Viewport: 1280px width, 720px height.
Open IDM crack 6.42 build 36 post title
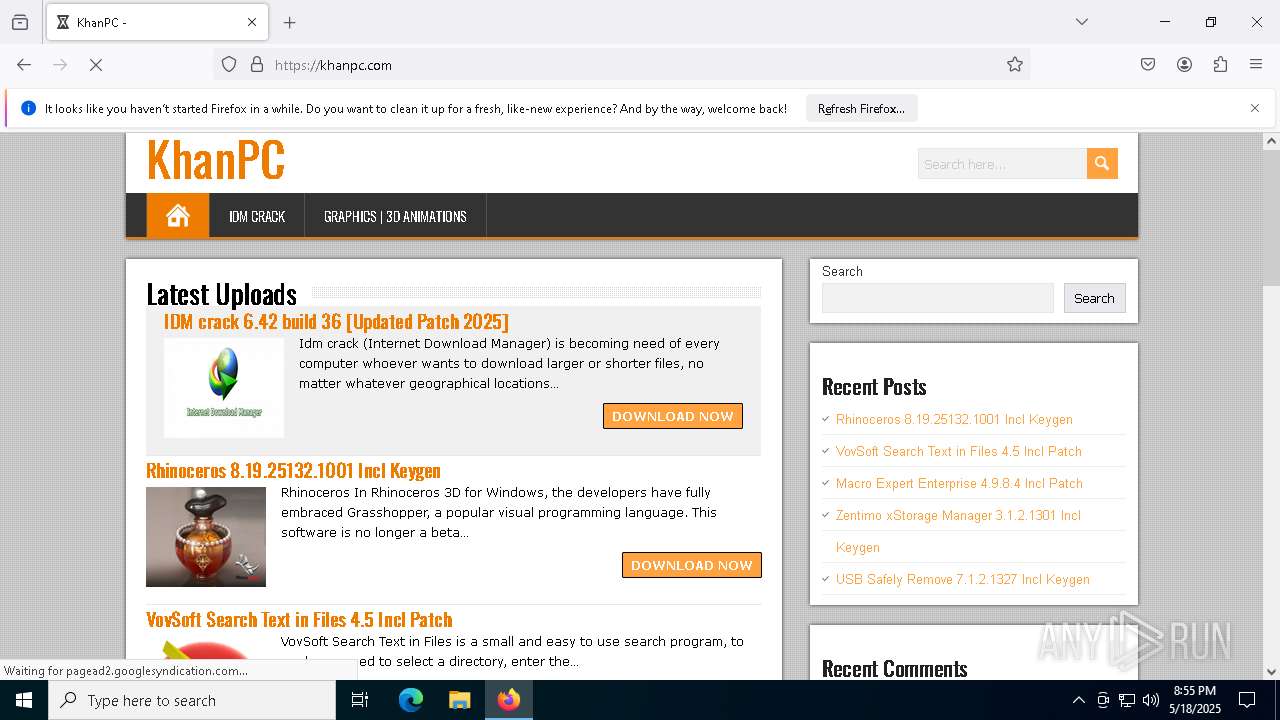336,322
